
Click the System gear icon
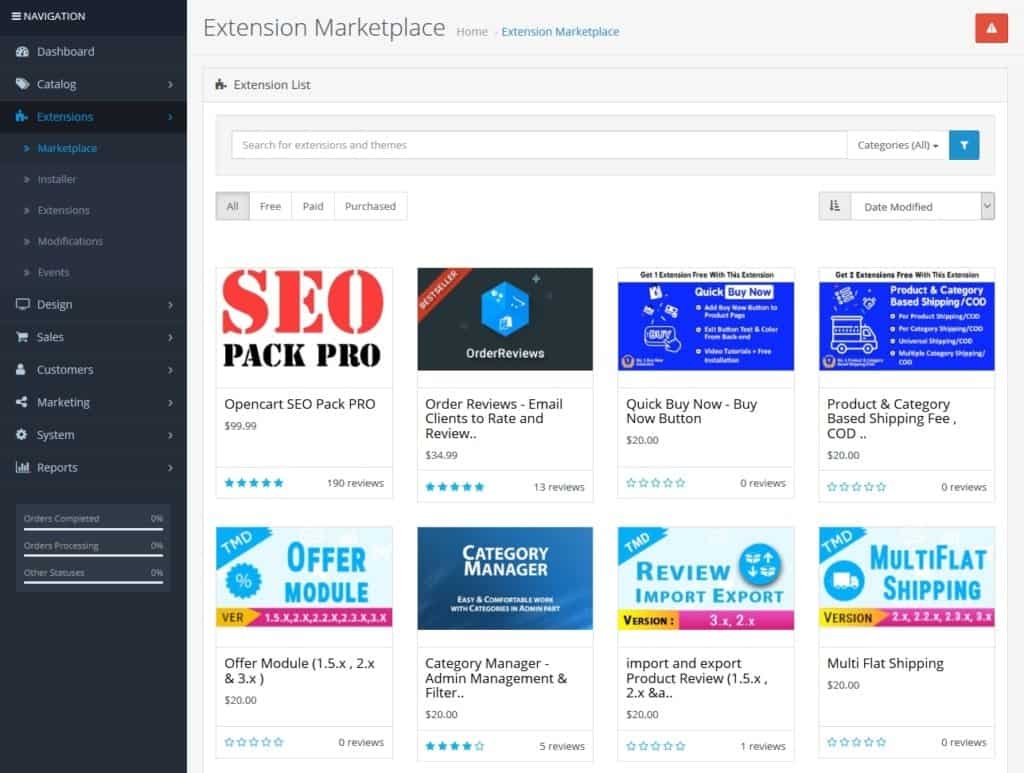pos(22,435)
